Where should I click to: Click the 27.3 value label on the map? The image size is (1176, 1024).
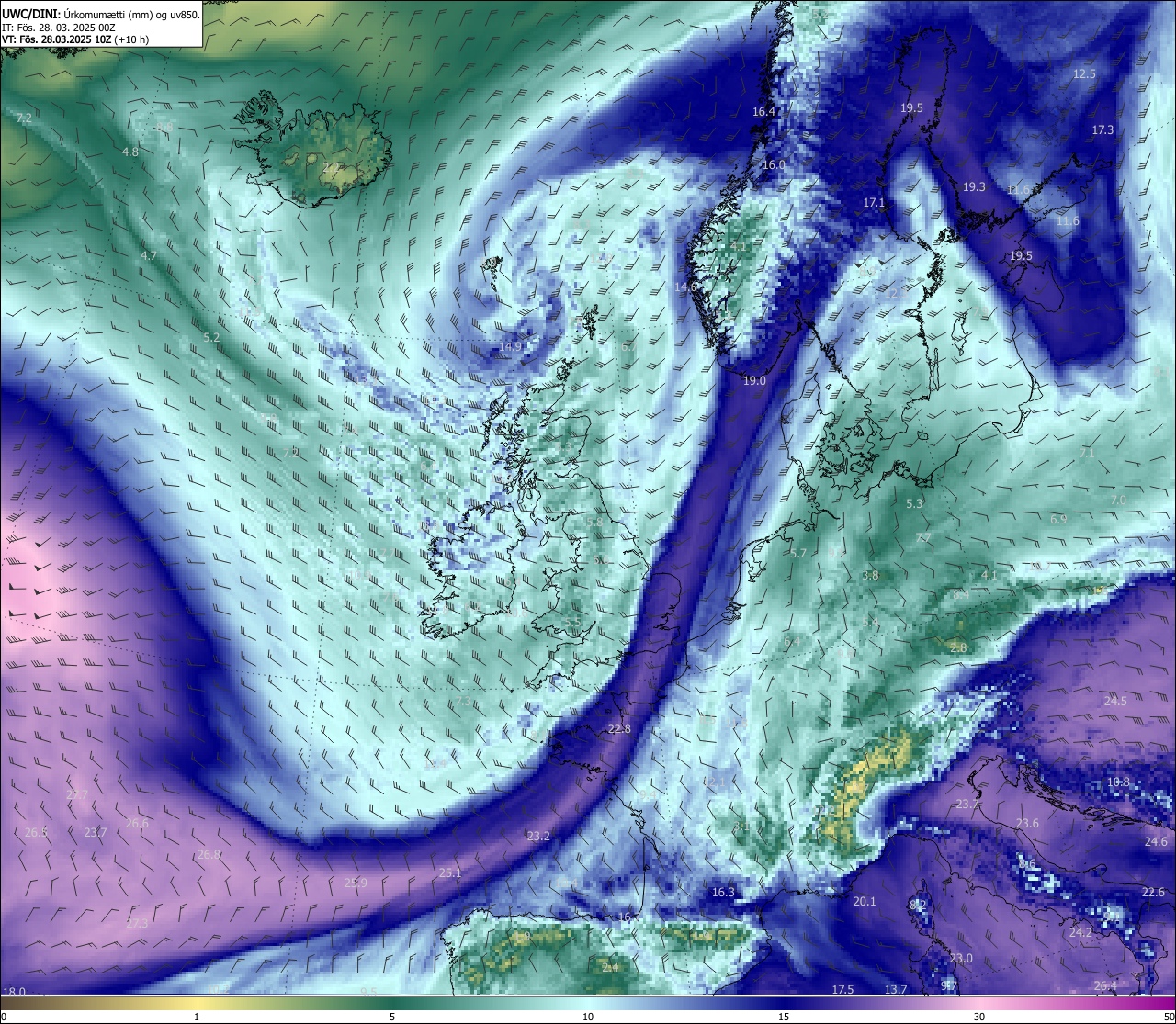tap(137, 924)
